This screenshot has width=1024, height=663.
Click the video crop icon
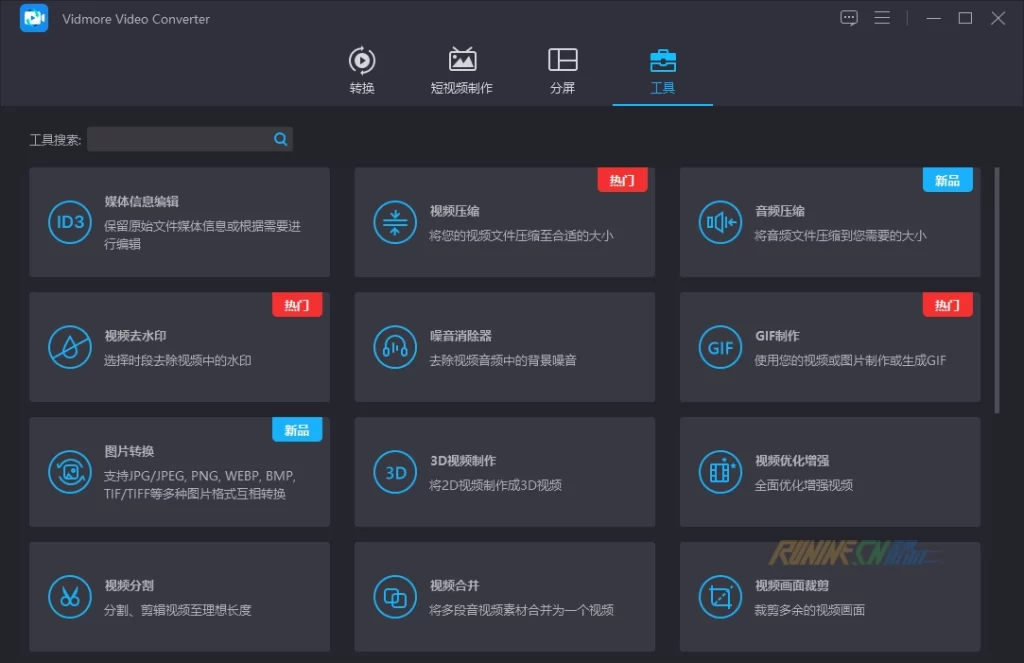[x=720, y=597]
